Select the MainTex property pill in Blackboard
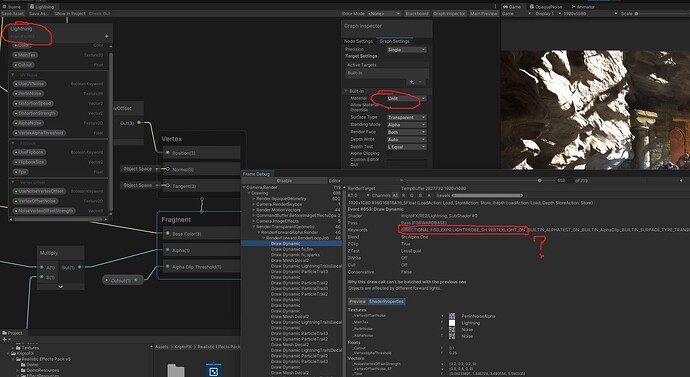 [26, 55]
